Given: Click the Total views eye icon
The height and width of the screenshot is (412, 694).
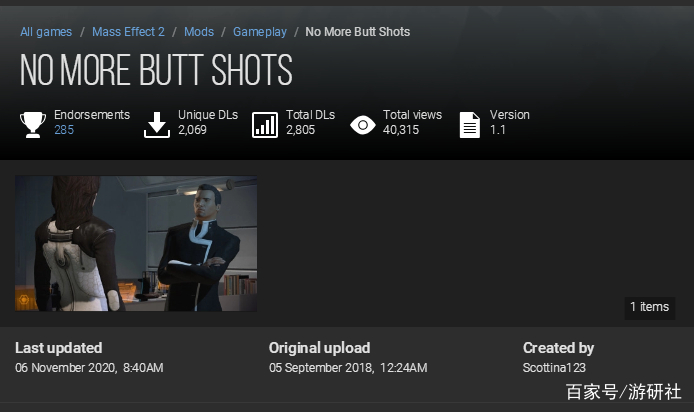Looking at the screenshot, I should (362, 125).
